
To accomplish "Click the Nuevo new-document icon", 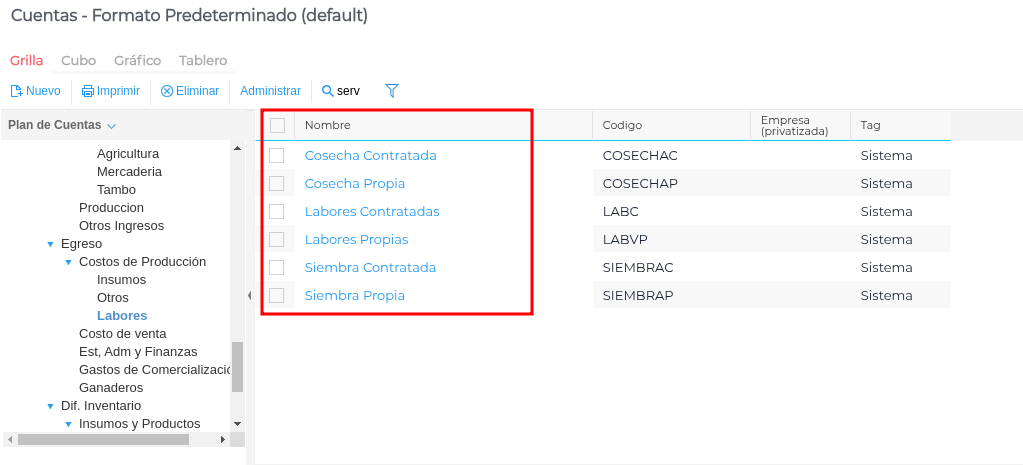I will tap(16, 91).
